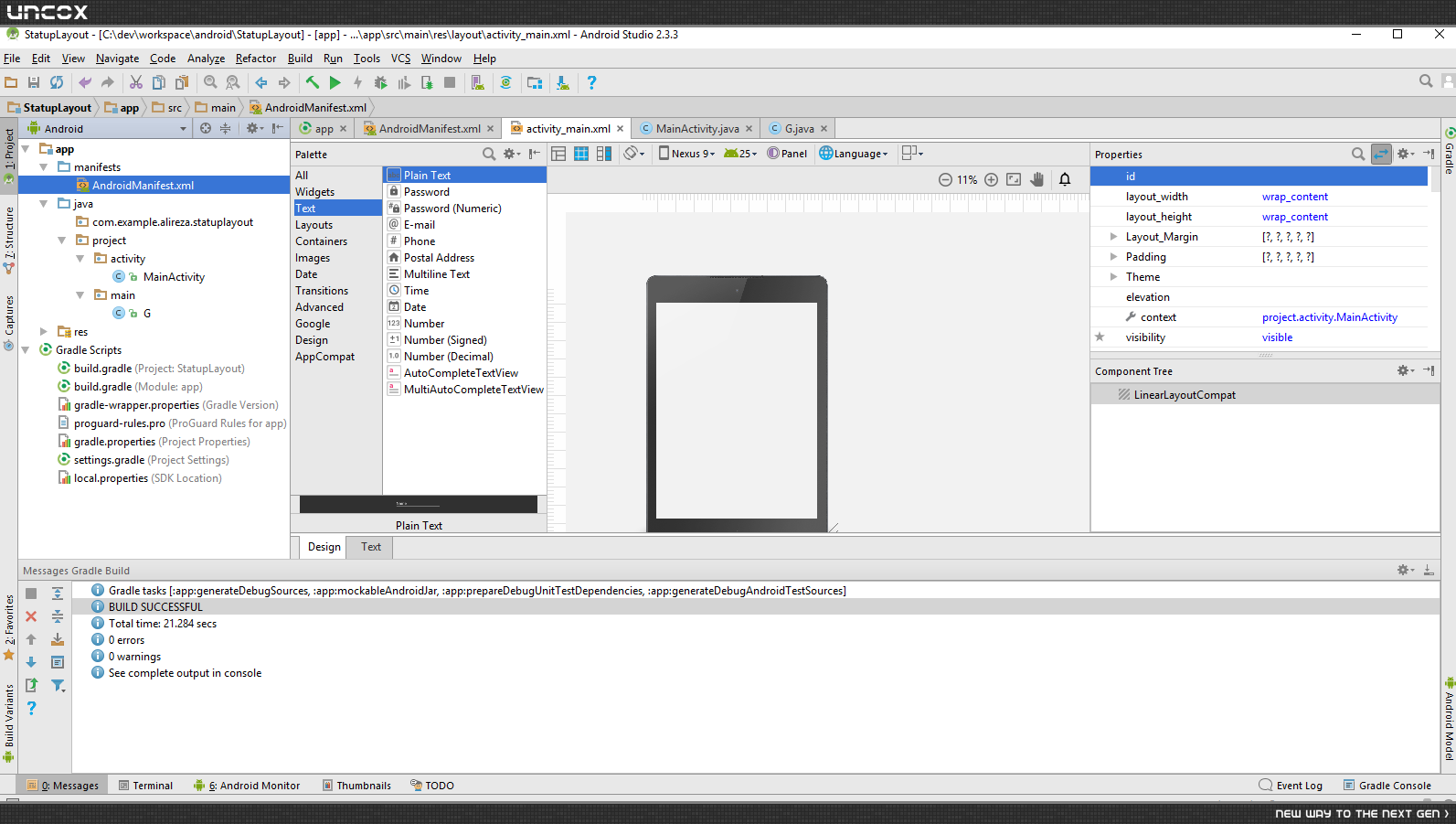Expand the Theme property

click(1113, 277)
